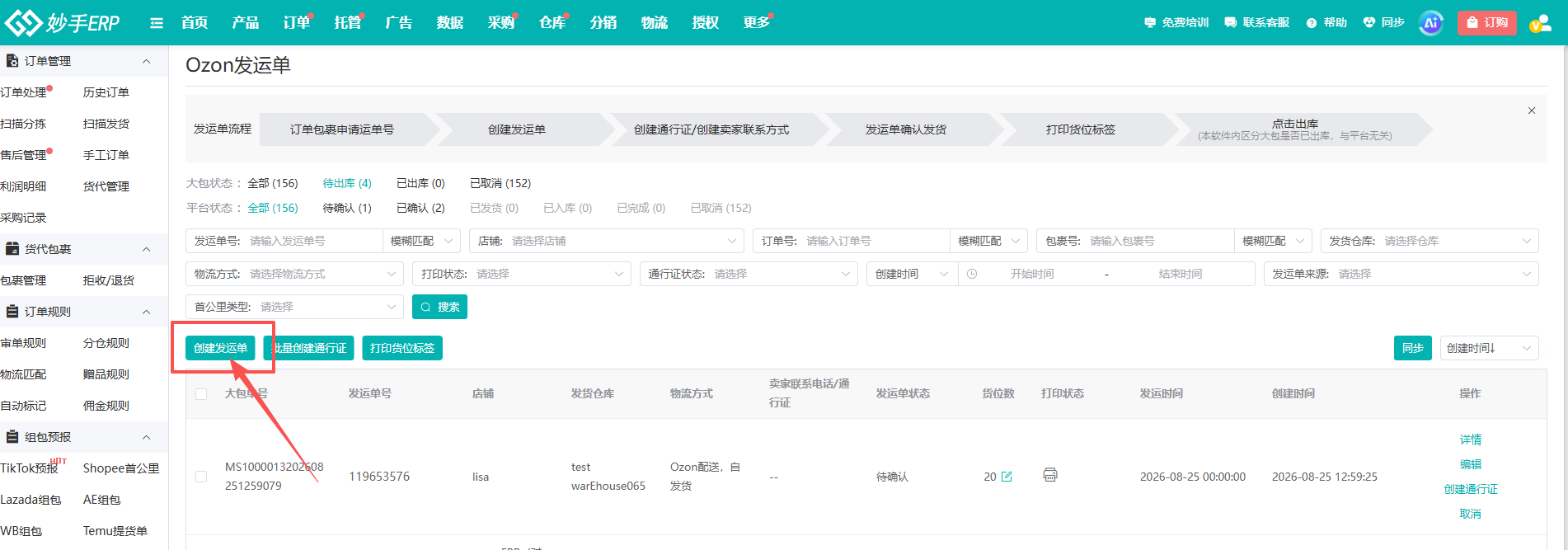Open 联系客服 in the top bar
The height and width of the screenshot is (550, 1568).
coord(1257,23)
